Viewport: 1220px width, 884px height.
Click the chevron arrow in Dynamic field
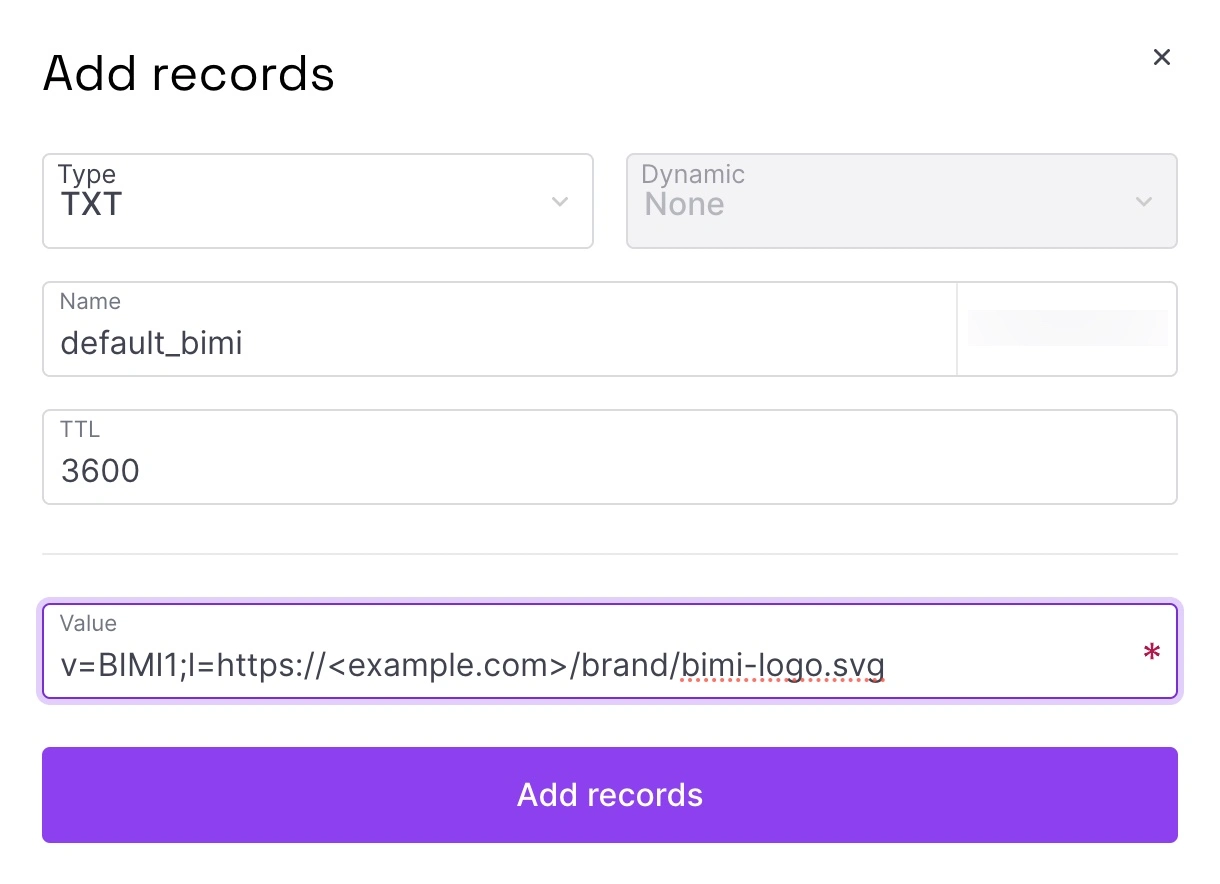click(x=1144, y=202)
